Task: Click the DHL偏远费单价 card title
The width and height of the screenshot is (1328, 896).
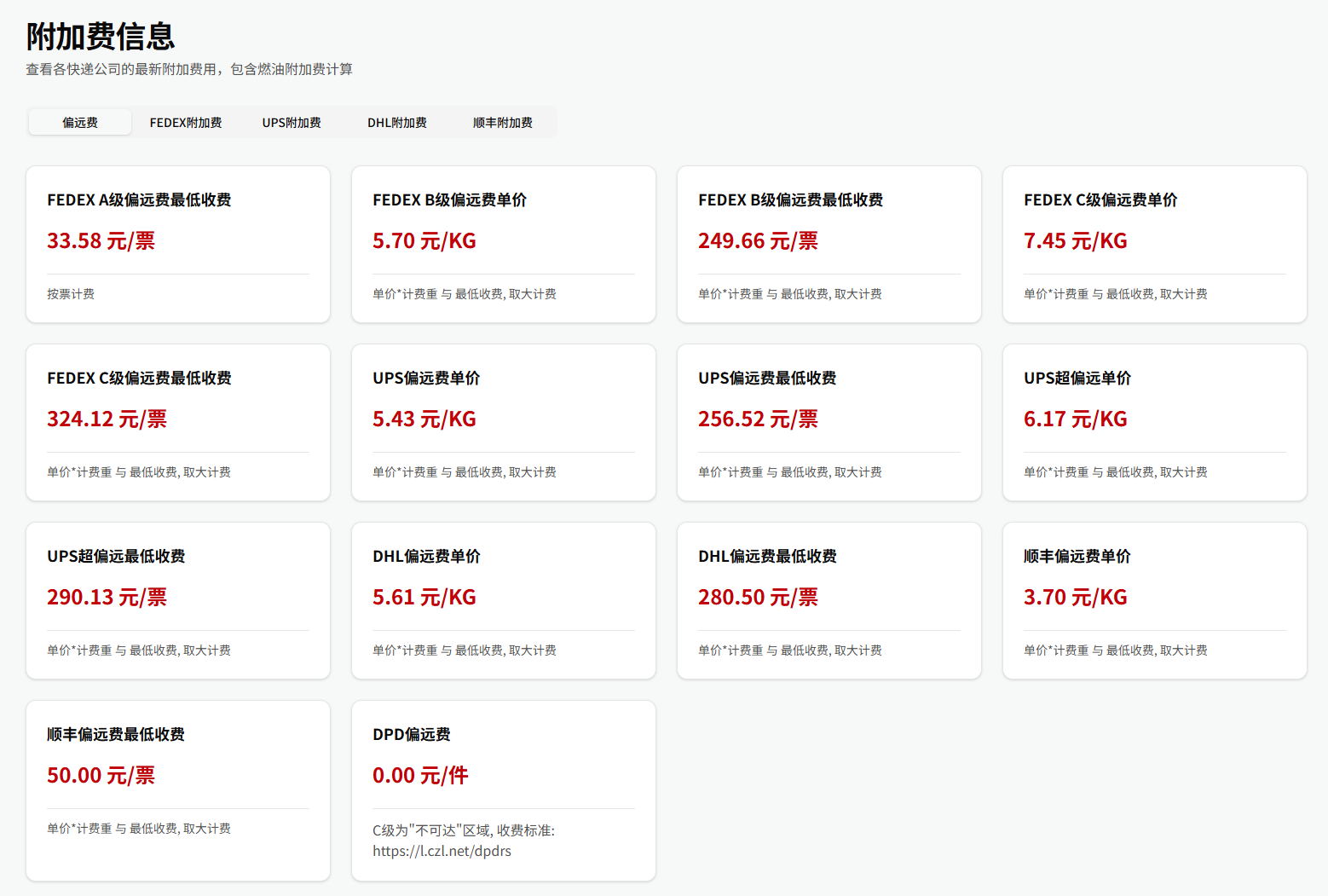Action: coord(426,556)
